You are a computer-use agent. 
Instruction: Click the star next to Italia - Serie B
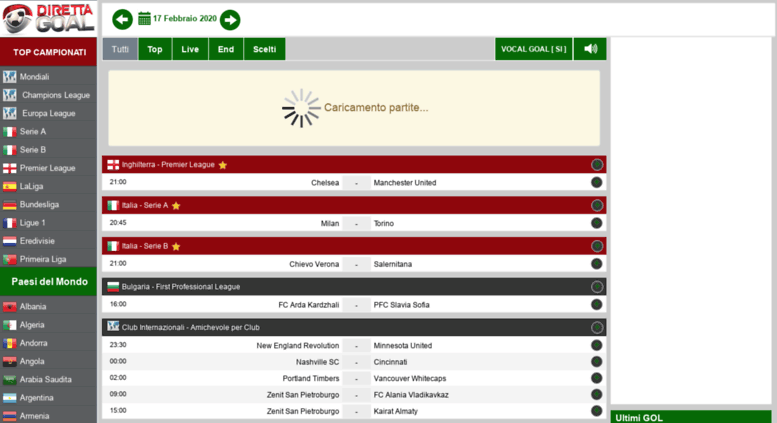click(x=176, y=246)
